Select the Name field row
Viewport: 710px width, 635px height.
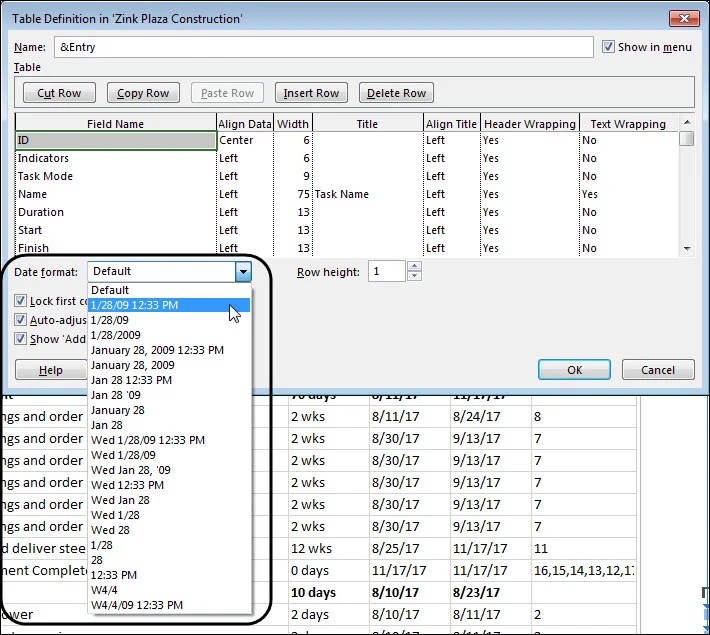[x=115, y=194]
